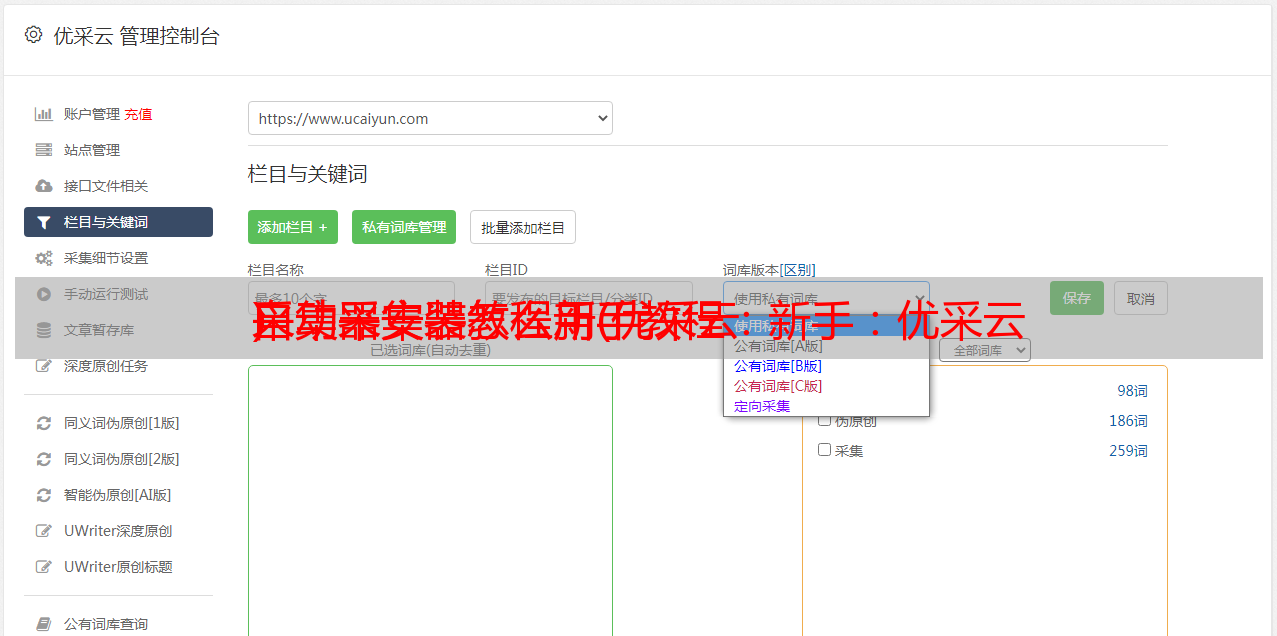The image size is (1277, 636).
Task: Focus the 栏目名称 input field
Action: click(x=351, y=298)
